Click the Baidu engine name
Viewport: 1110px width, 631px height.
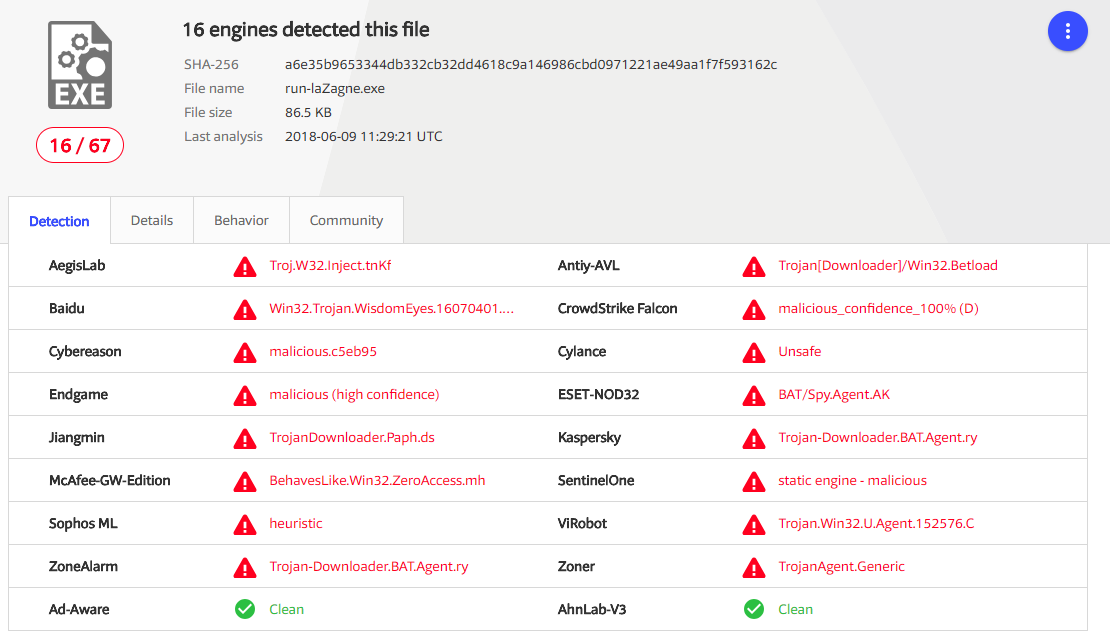(67, 309)
